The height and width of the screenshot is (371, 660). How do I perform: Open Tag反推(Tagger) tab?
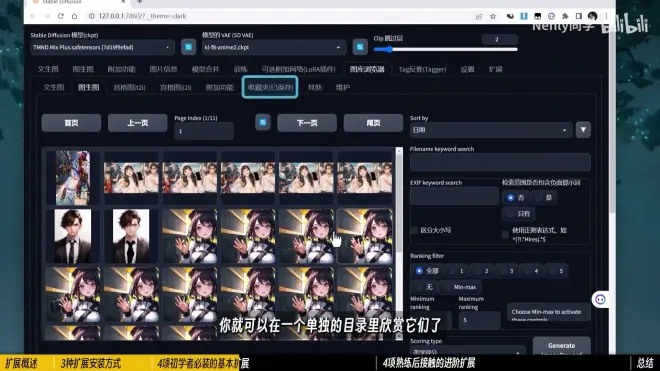[x=422, y=69]
